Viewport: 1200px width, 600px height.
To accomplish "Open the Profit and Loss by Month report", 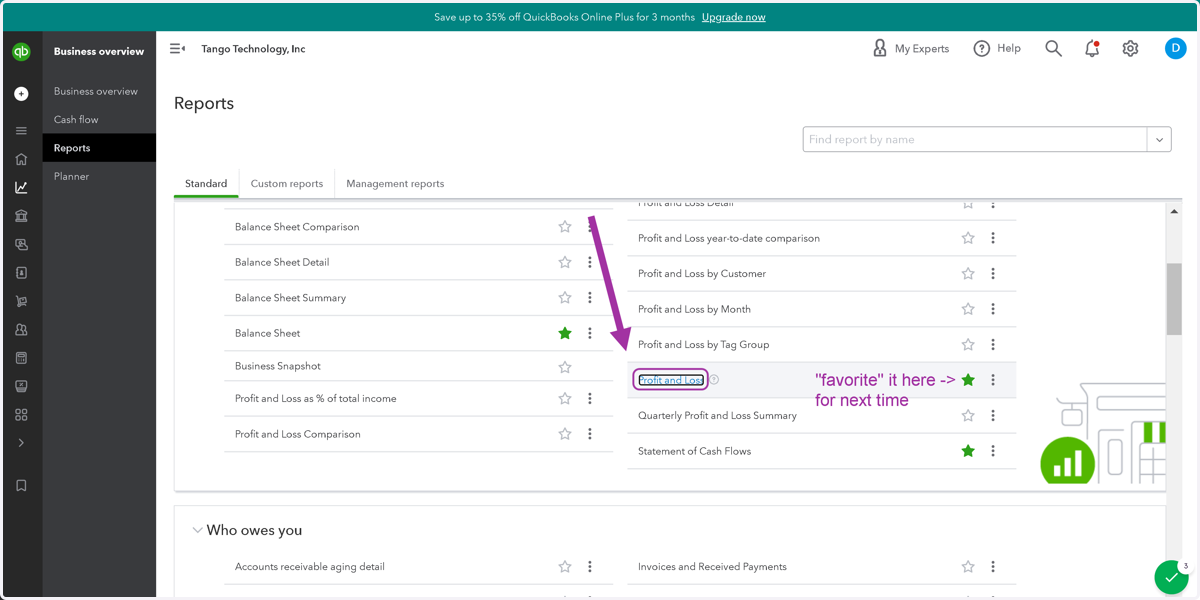I will click(694, 309).
